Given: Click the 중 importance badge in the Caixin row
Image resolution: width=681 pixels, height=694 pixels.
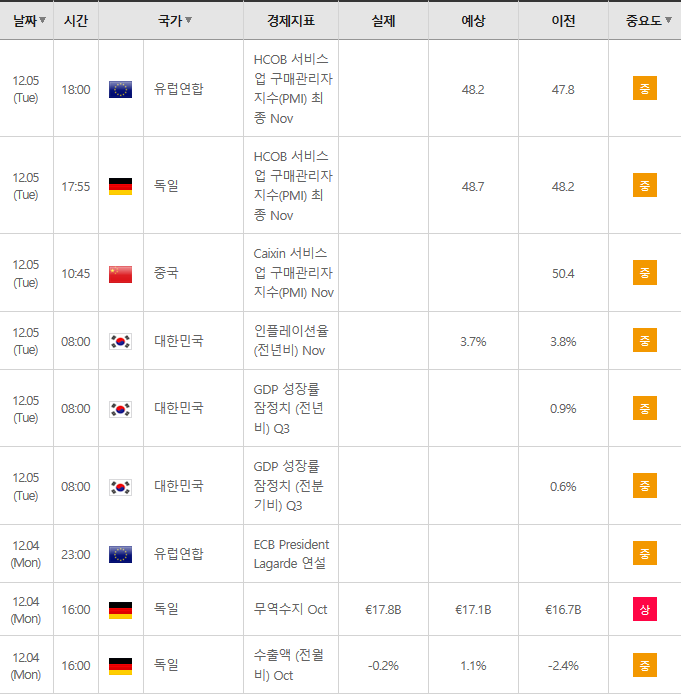Looking at the screenshot, I should click(645, 272).
